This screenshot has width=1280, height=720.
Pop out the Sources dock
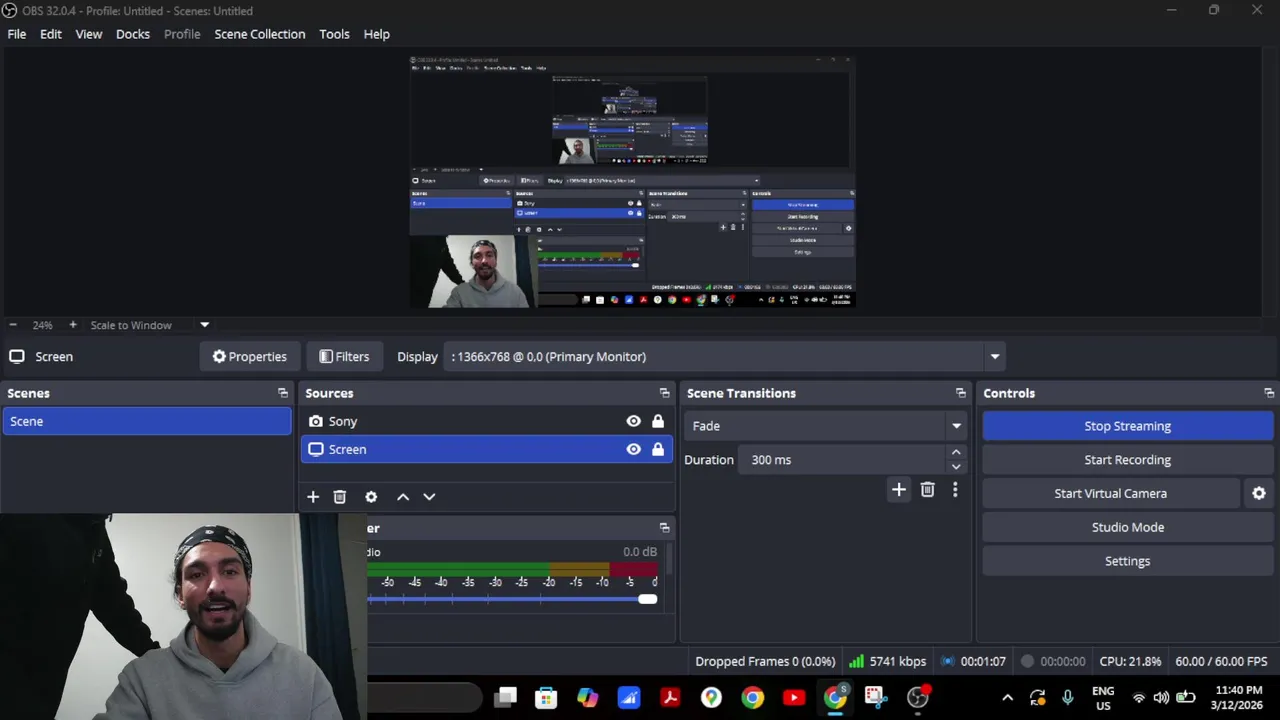664,393
